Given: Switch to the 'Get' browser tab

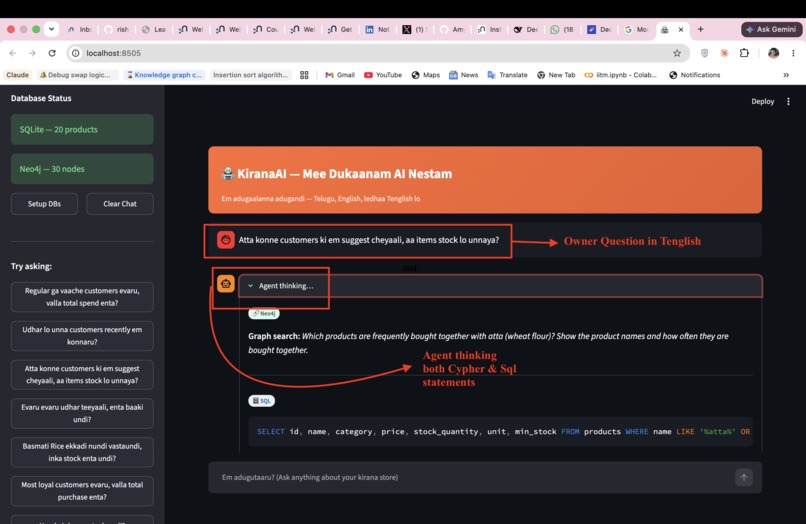Looking at the screenshot, I should click(340, 29).
